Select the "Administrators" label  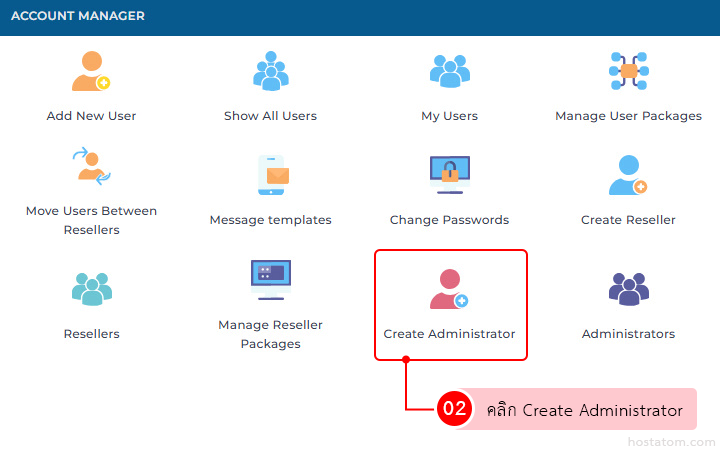(628, 334)
